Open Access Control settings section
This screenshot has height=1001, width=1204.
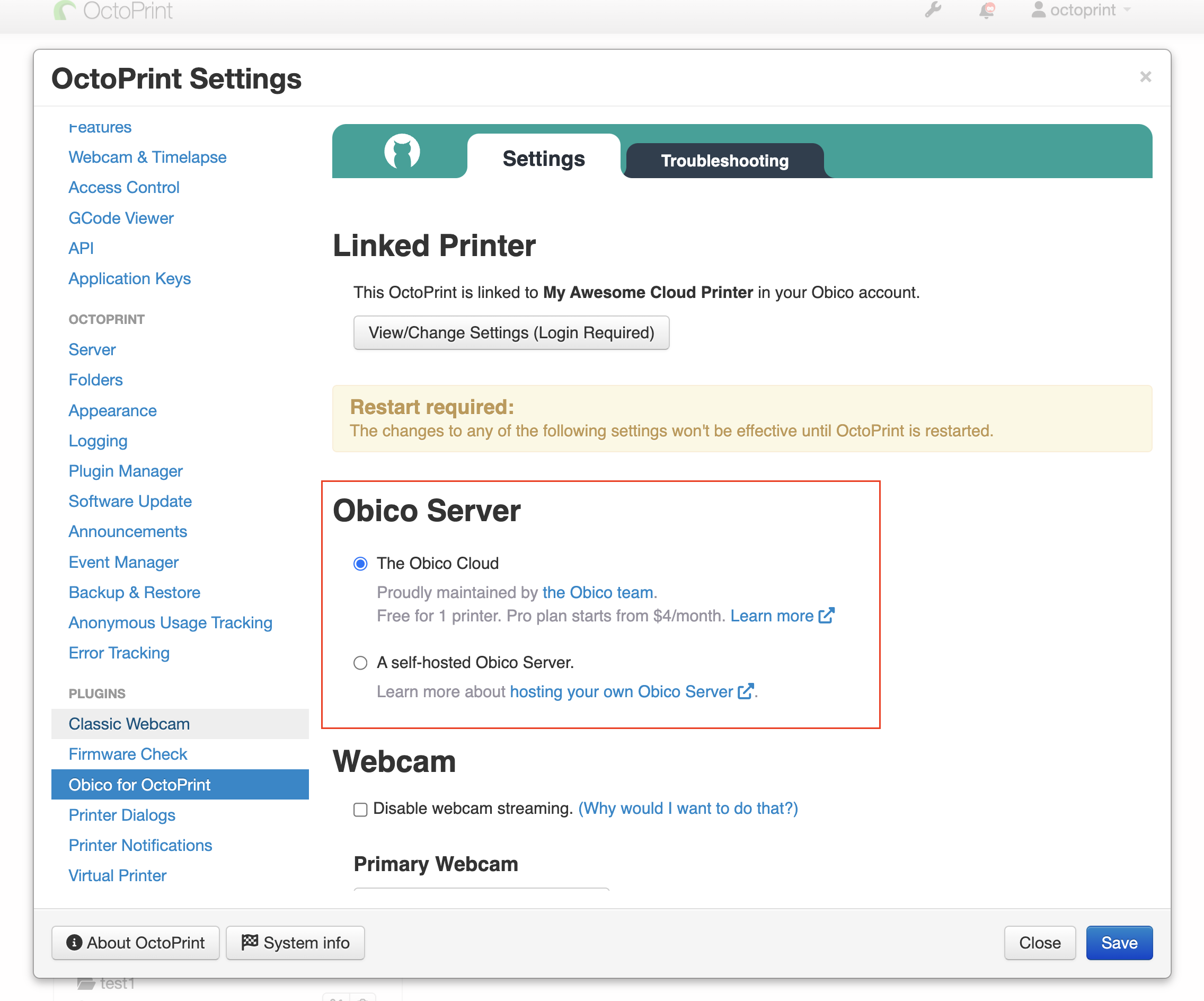pos(124,188)
